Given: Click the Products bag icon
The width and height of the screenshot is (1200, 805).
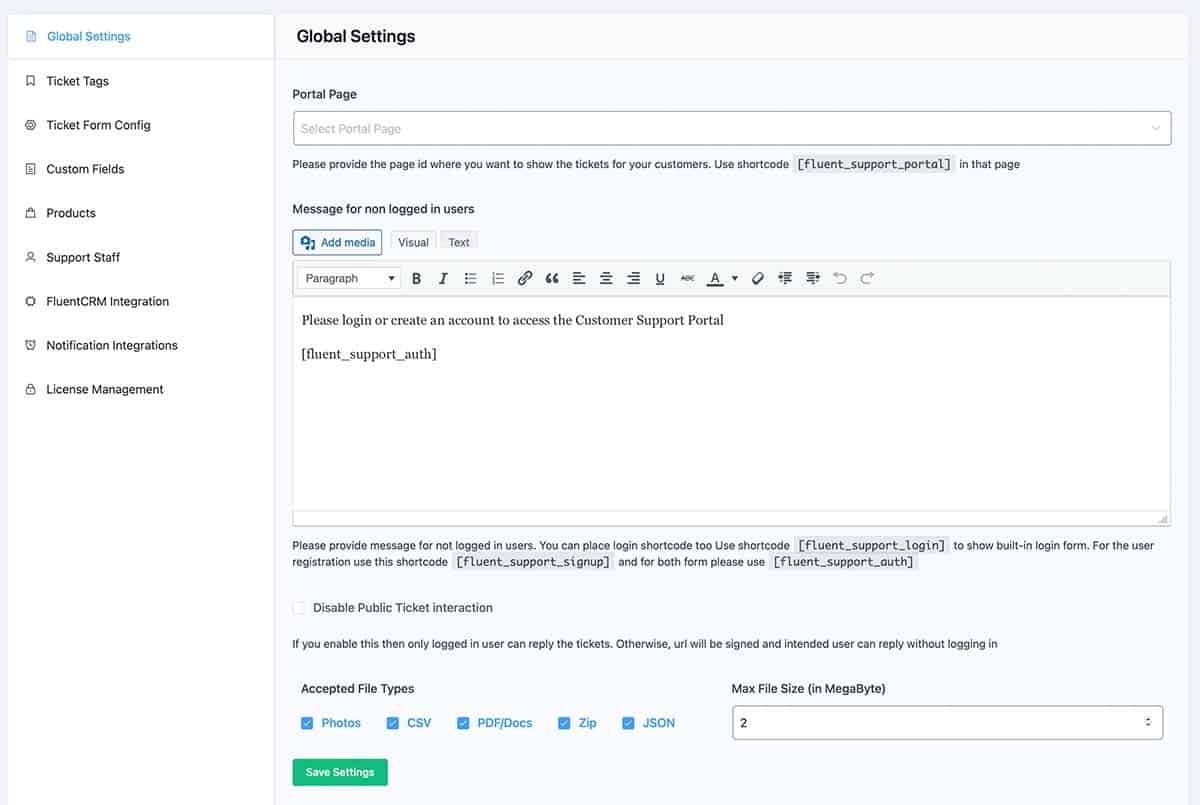Looking at the screenshot, I should coord(30,213).
